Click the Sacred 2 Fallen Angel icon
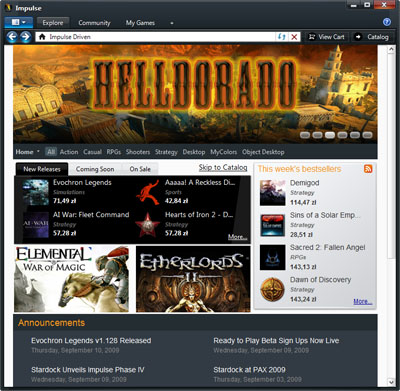 click(273, 257)
